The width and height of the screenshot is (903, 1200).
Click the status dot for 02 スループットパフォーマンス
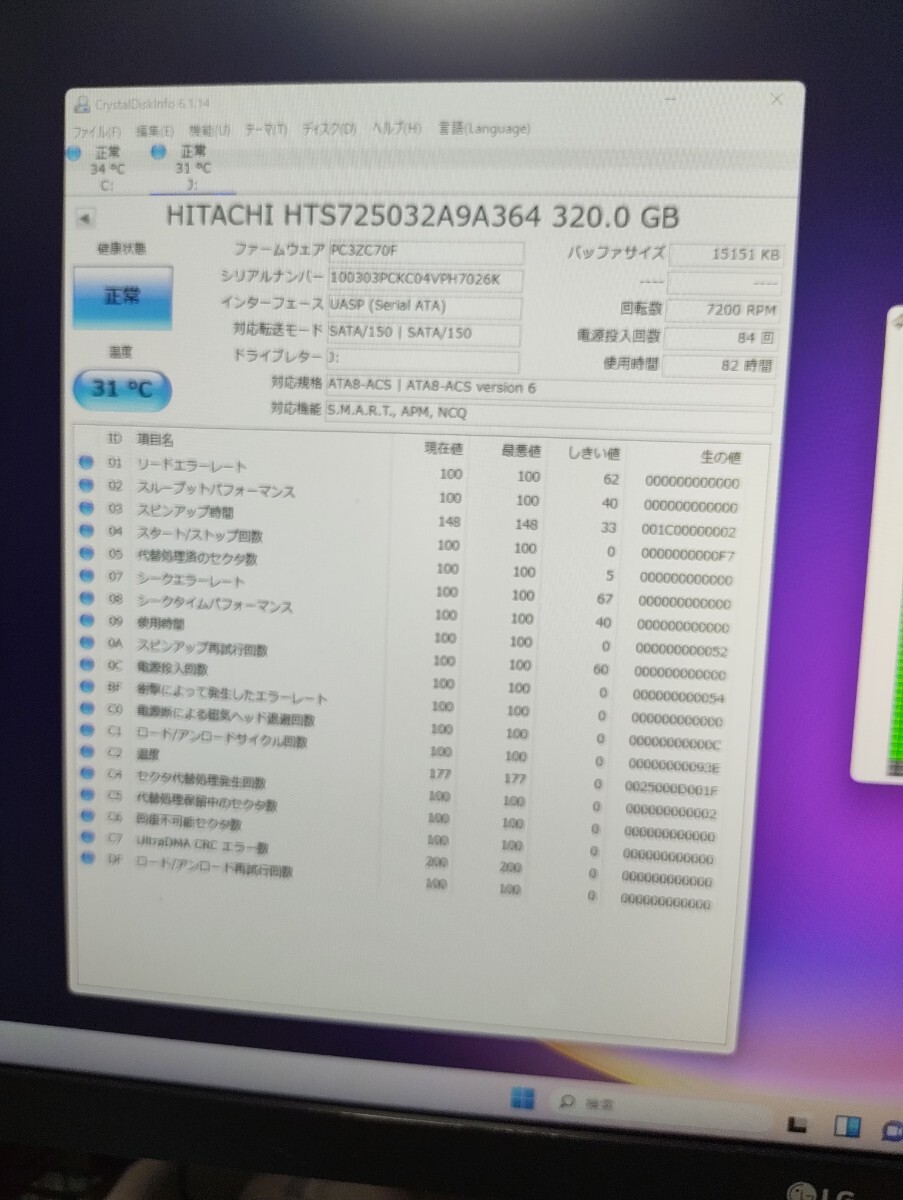tap(86, 486)
